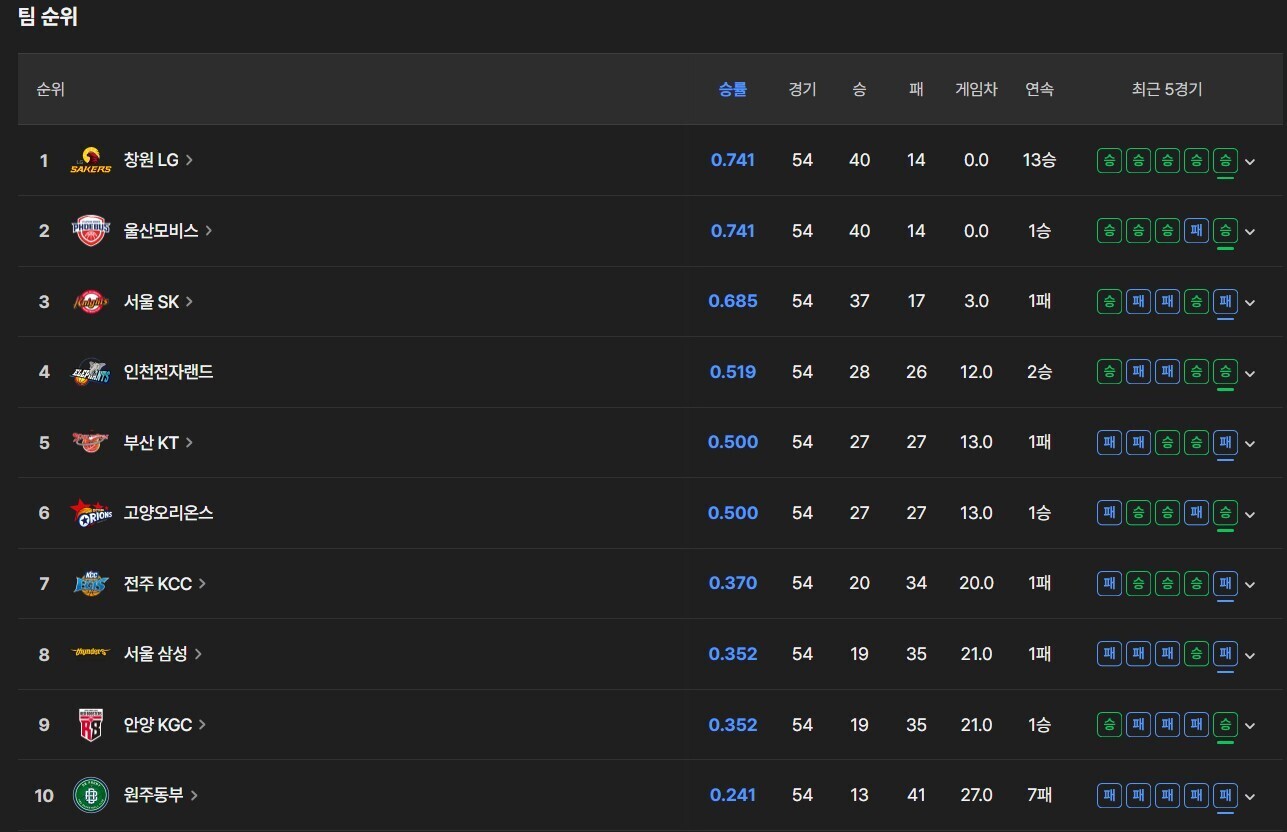Sort by the 연속 column header
Image resolution: width=1287 pixels, height=832 pixels.
coord(1039,89)
